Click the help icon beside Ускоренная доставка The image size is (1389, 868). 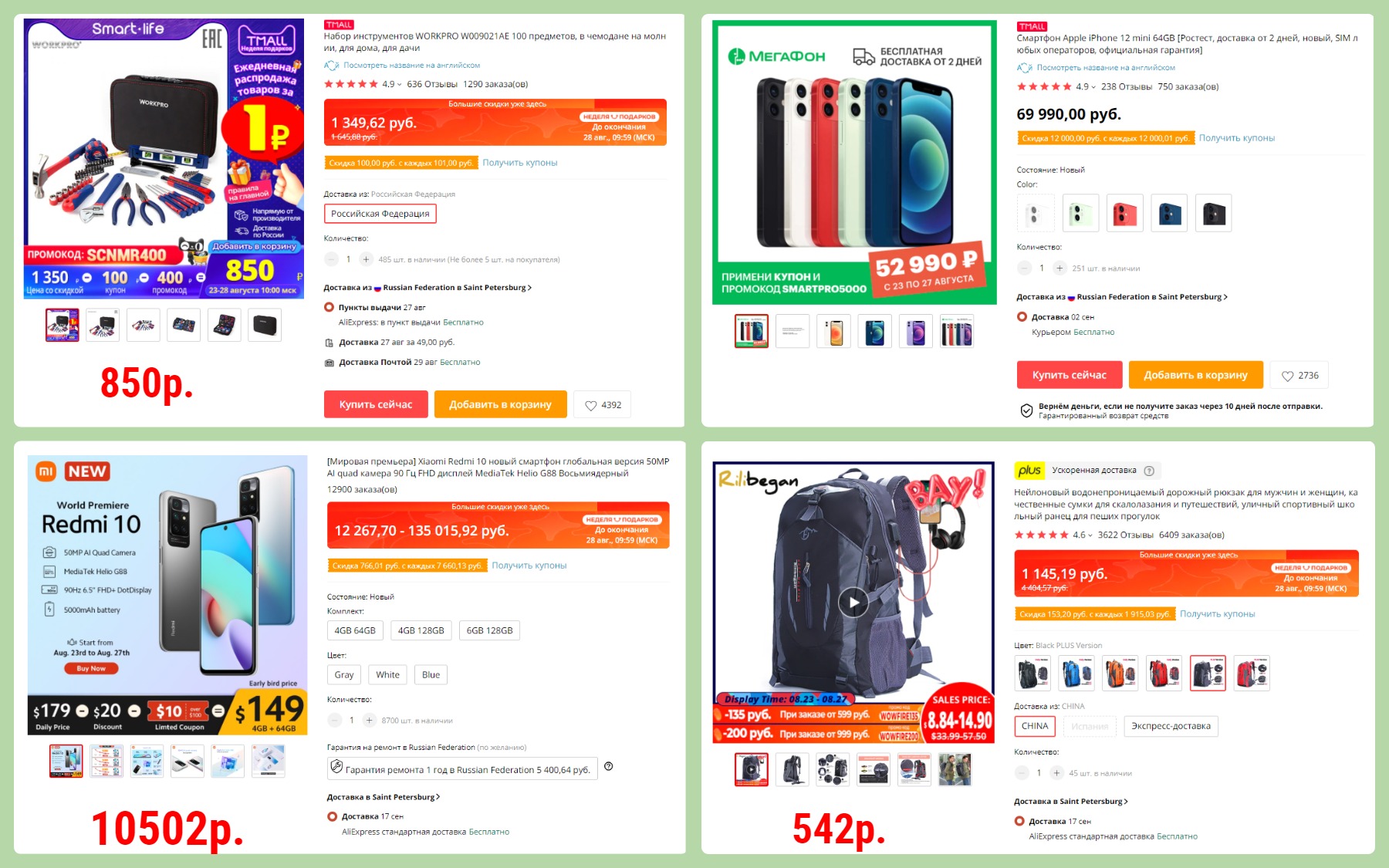[x=1149, y=471]
